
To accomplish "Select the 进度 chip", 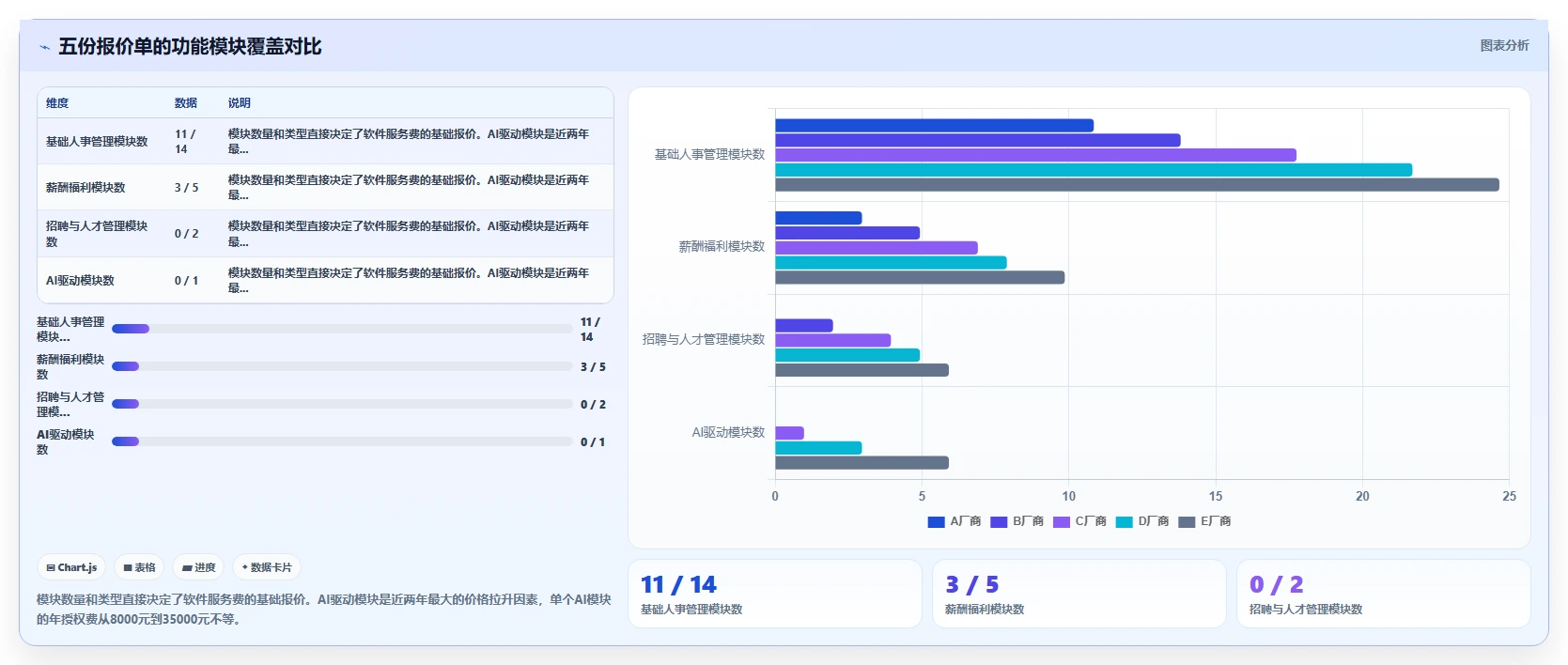I will 198,567.
